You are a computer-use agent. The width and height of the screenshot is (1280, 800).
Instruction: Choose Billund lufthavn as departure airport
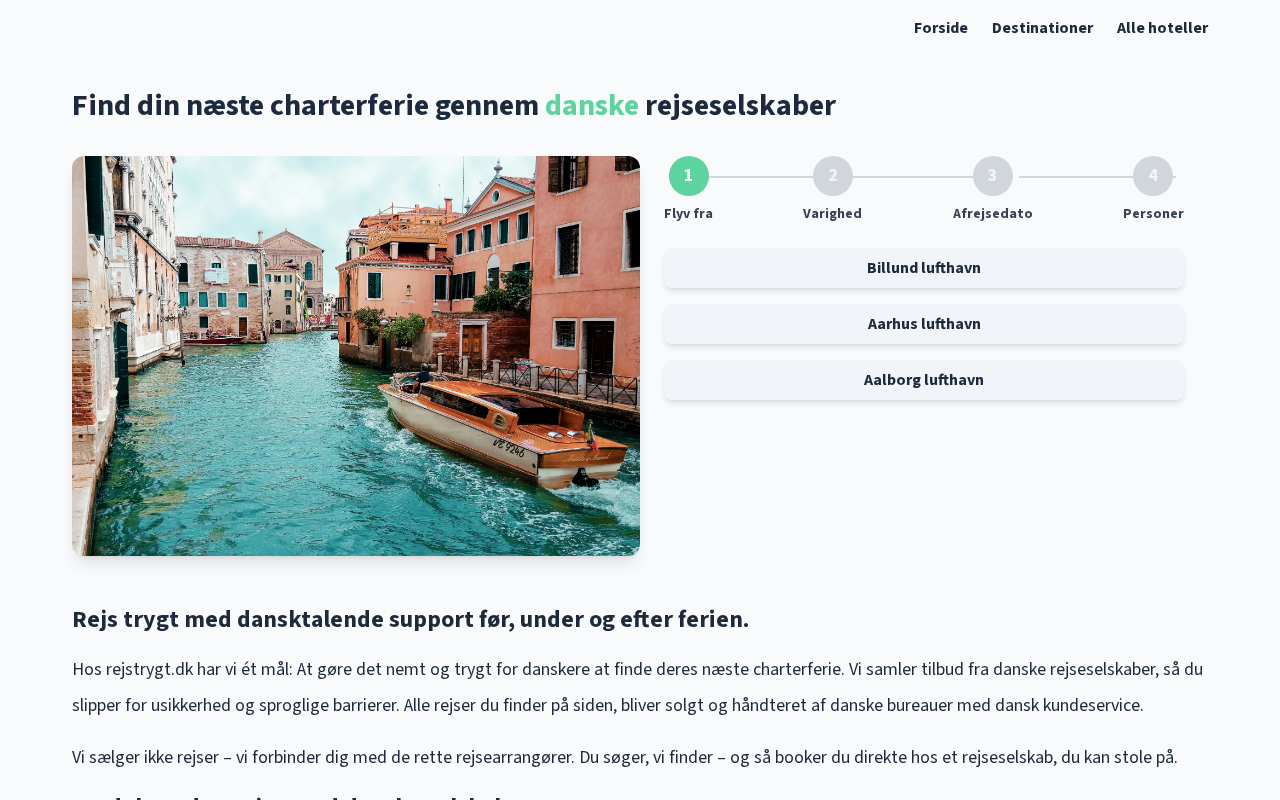click(x=923, y=268)
